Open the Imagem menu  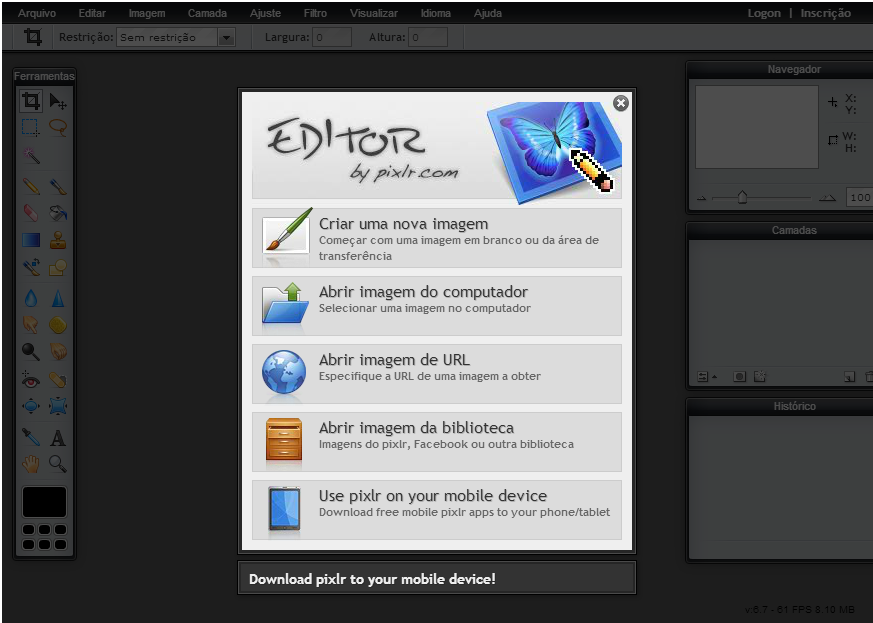click(146, 13)
